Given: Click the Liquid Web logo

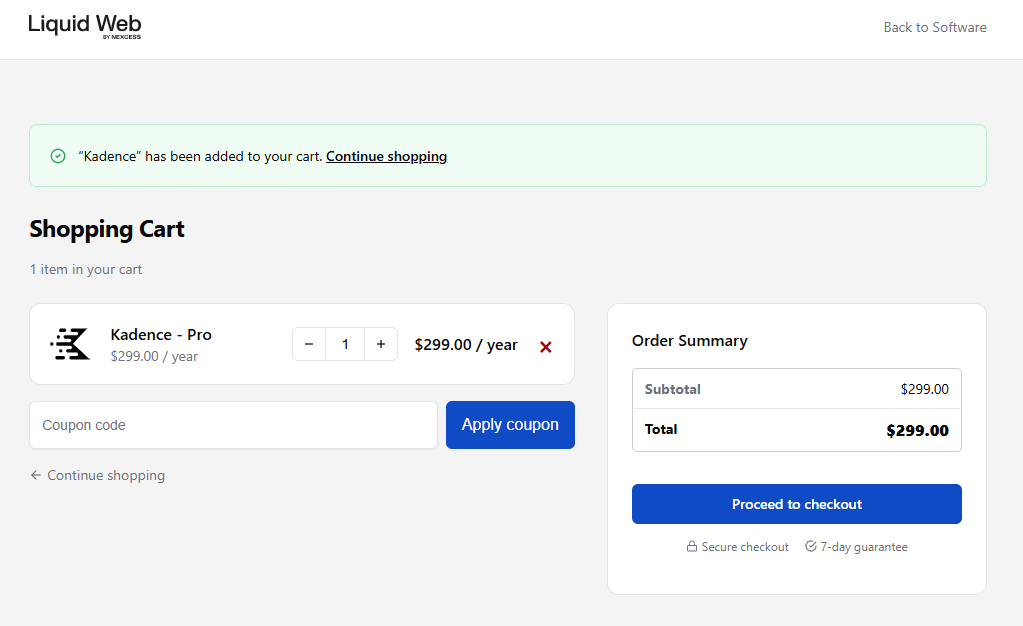Looking at the screenshot, I should [85, 26].
